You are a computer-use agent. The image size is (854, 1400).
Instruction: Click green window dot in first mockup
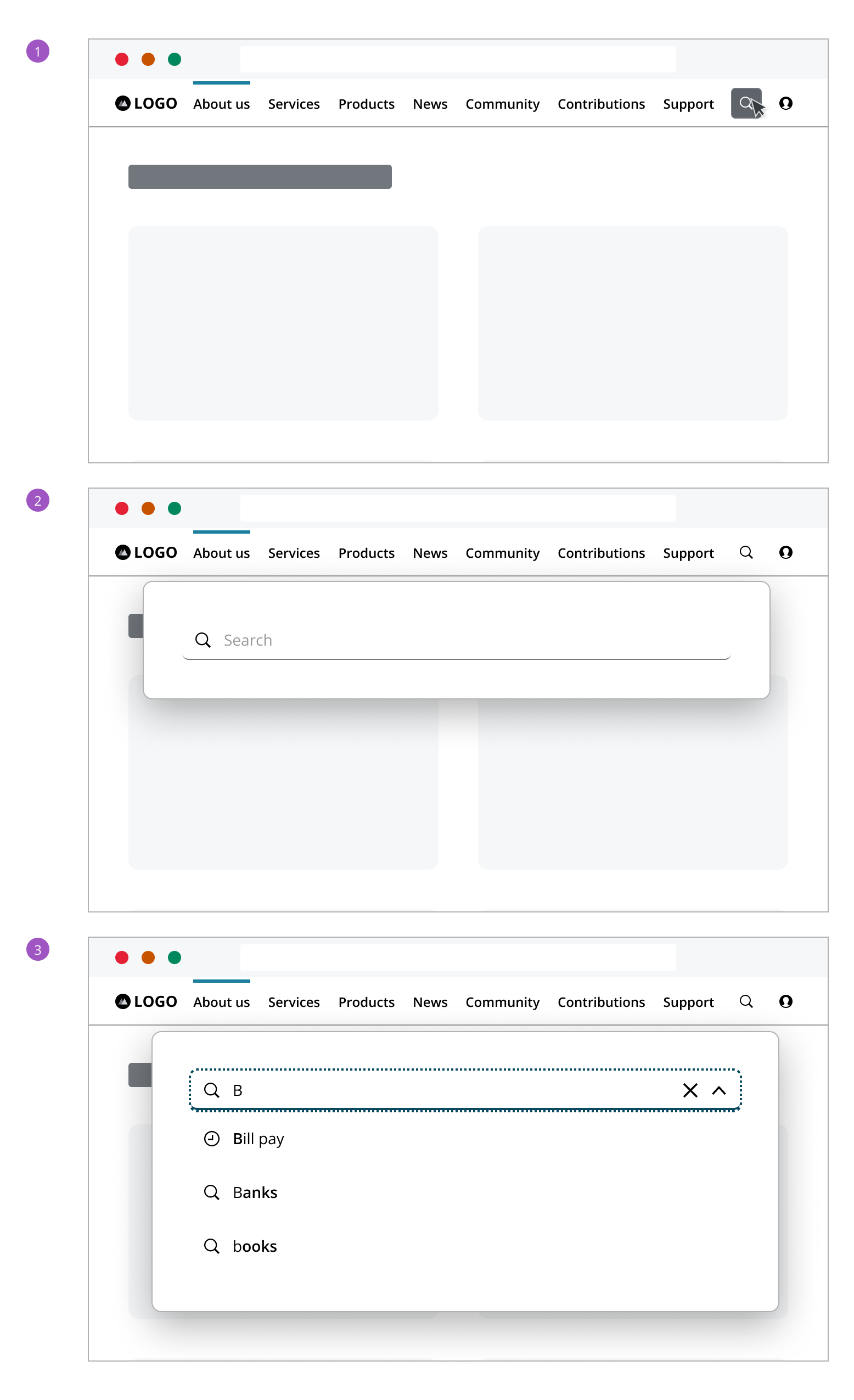pyautogui.click(x=175, y=59)
